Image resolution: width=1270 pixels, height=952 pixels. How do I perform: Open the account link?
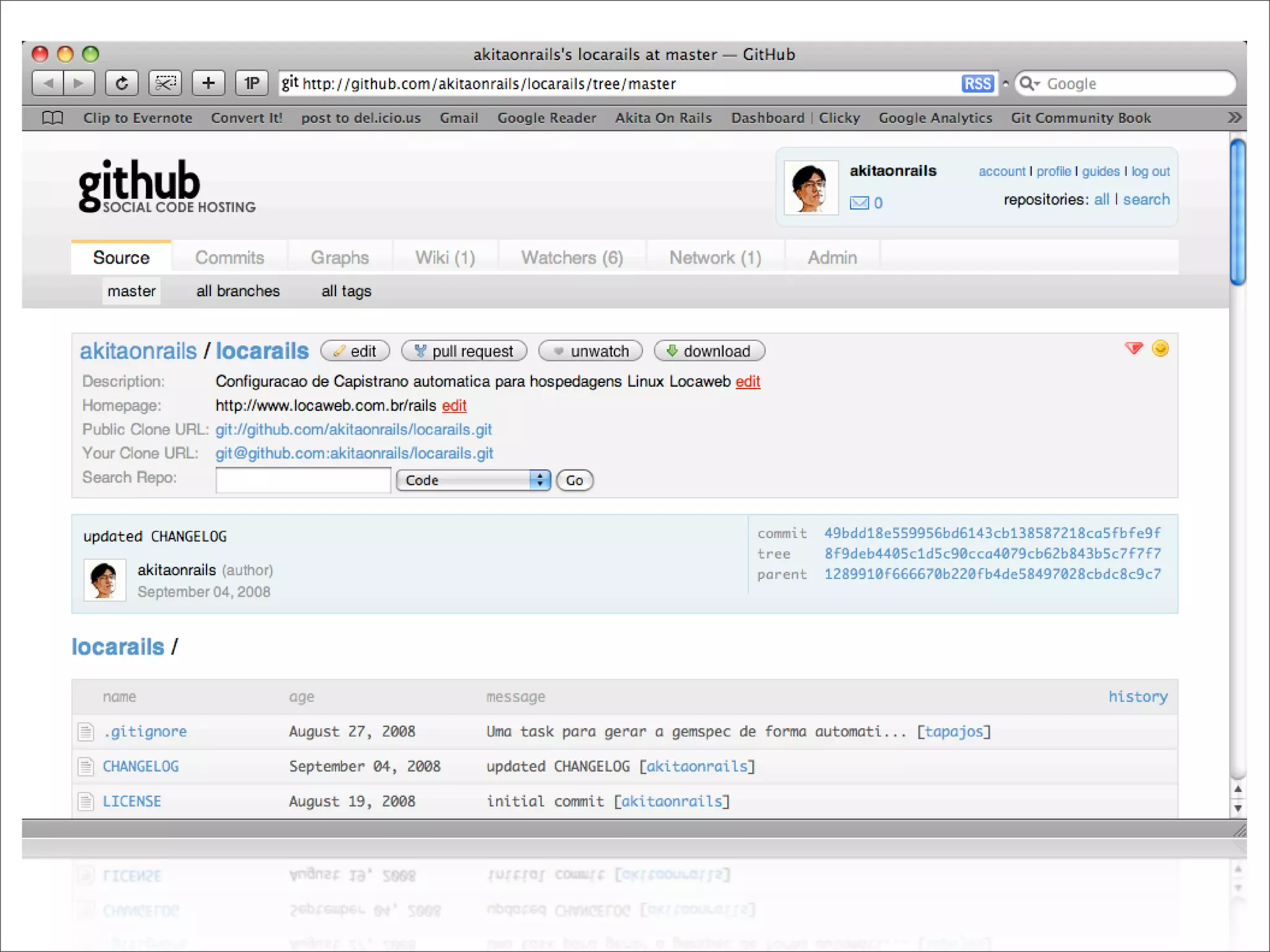click(1002, 172)
